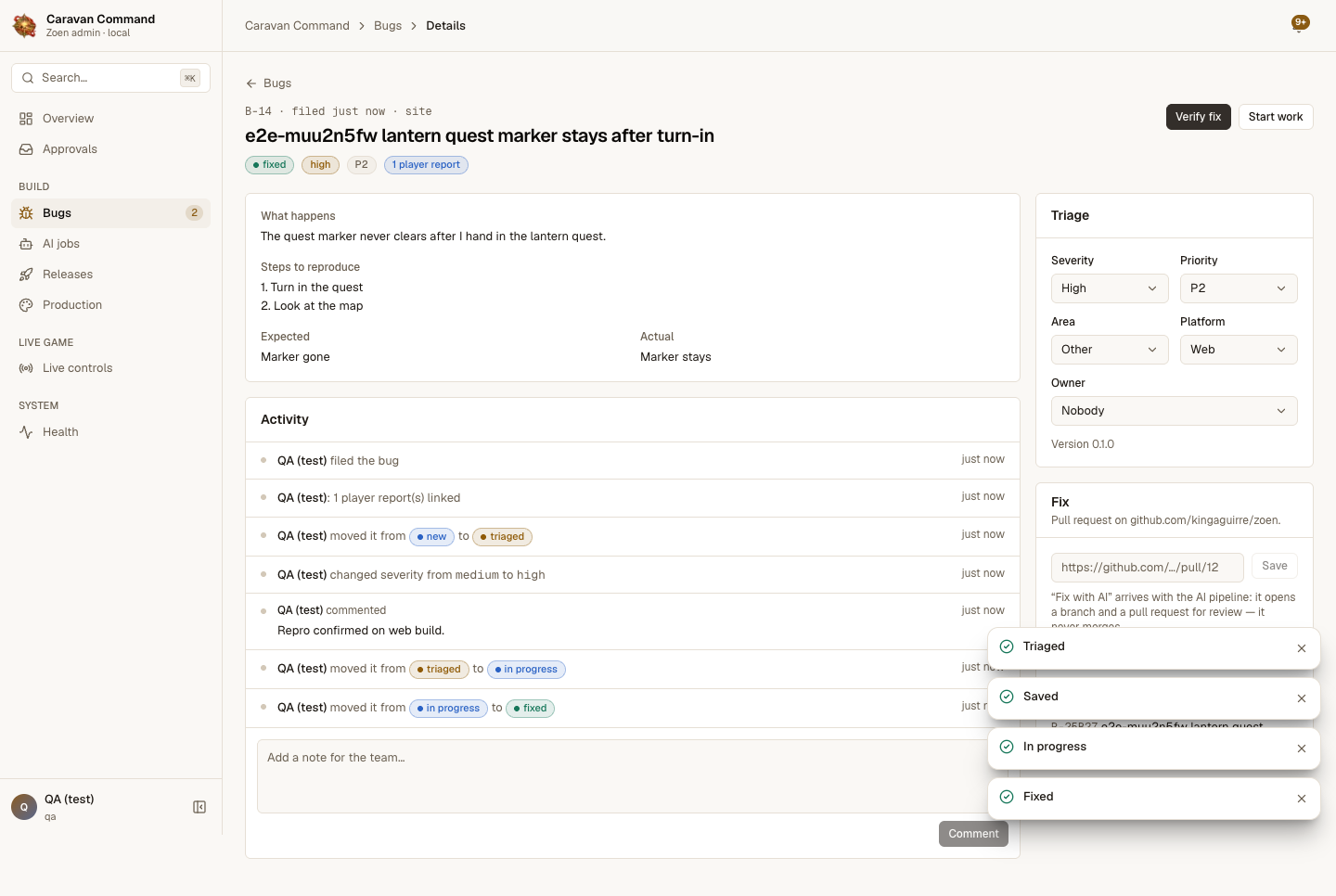Open the notifications badge icon
Image resolution: width=1336 pixels, height=896 pixels.
coord(1301,23)
